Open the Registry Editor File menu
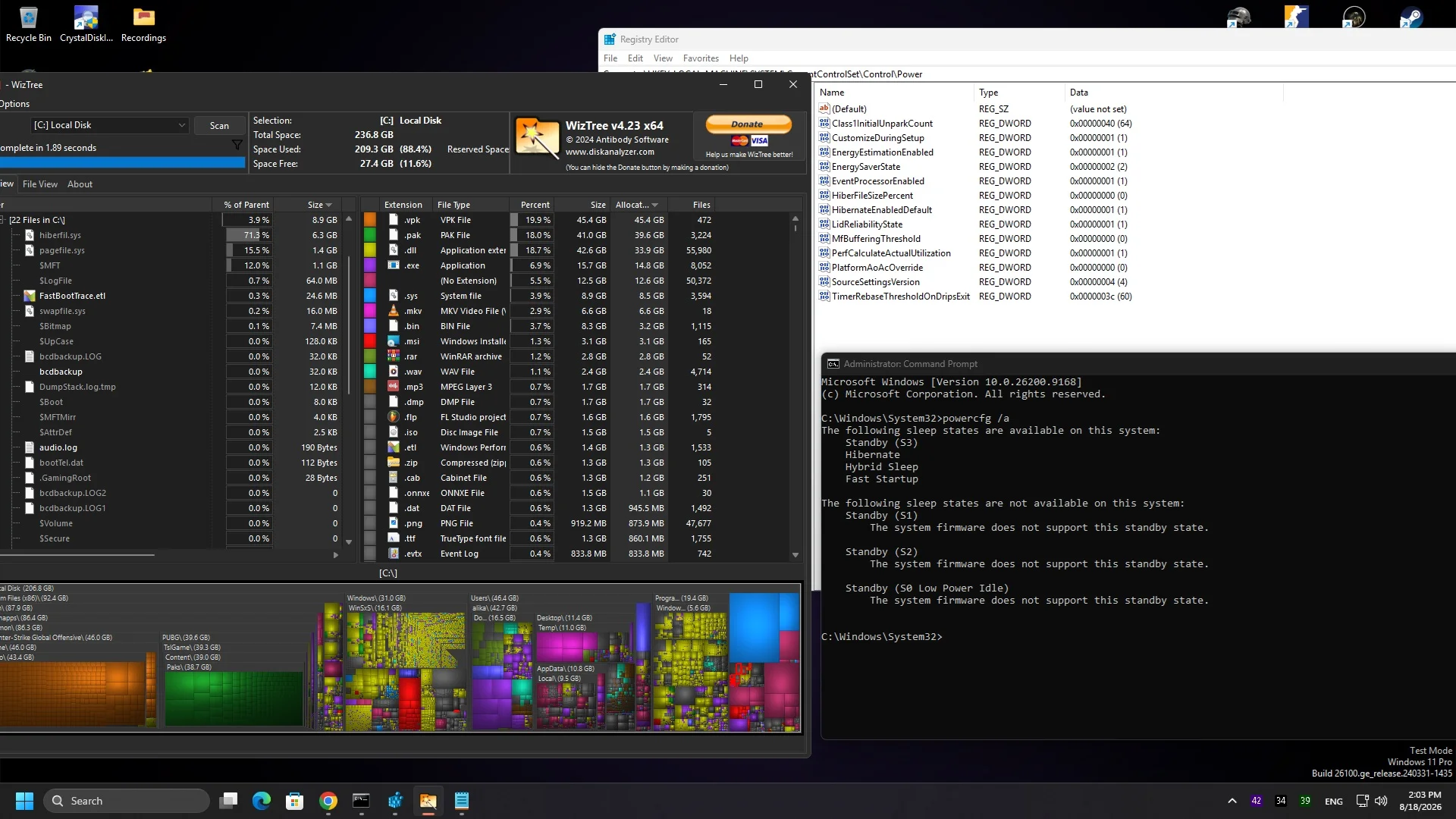1456x819 pixels. pyautogui.click(x=610, y=58)
